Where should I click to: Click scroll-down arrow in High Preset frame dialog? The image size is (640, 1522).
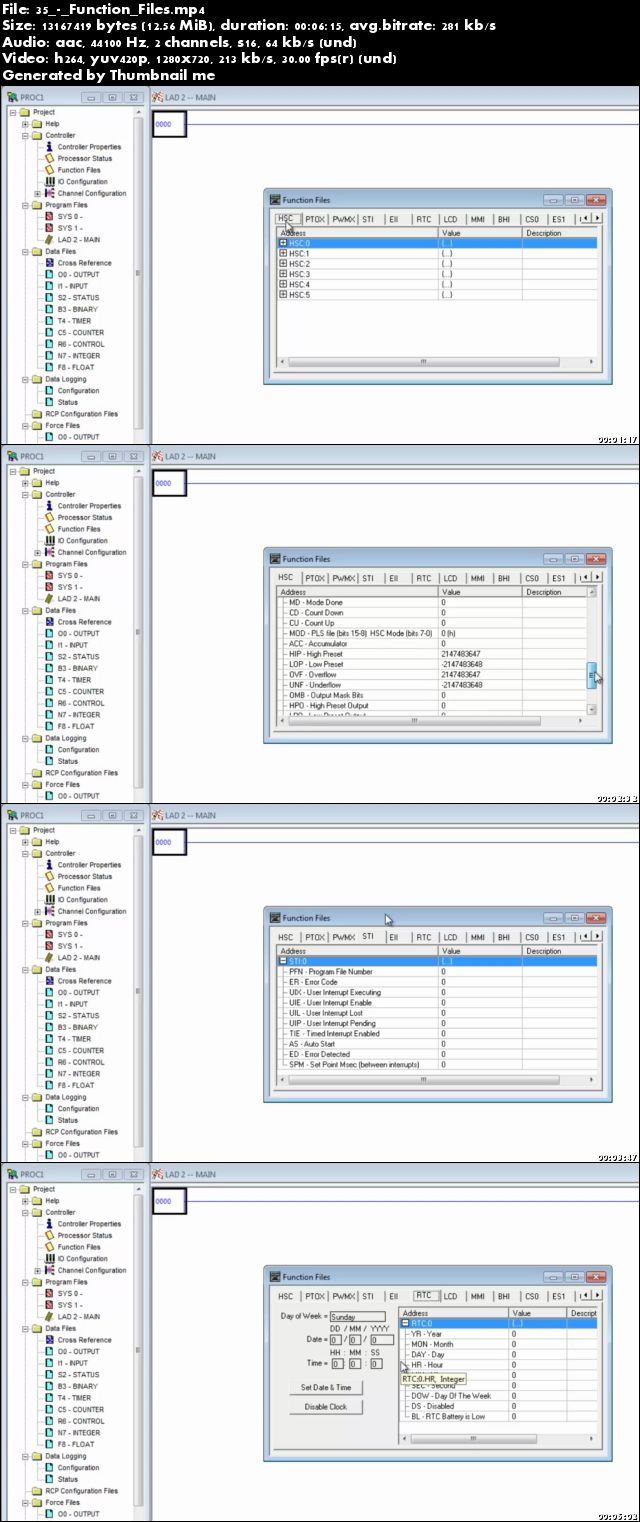[591, 709]
